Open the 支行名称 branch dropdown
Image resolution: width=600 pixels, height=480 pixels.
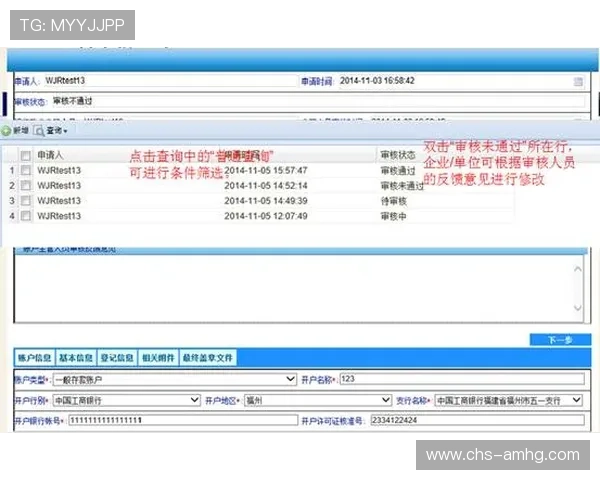pyautogui.click(x=509, y=400)
